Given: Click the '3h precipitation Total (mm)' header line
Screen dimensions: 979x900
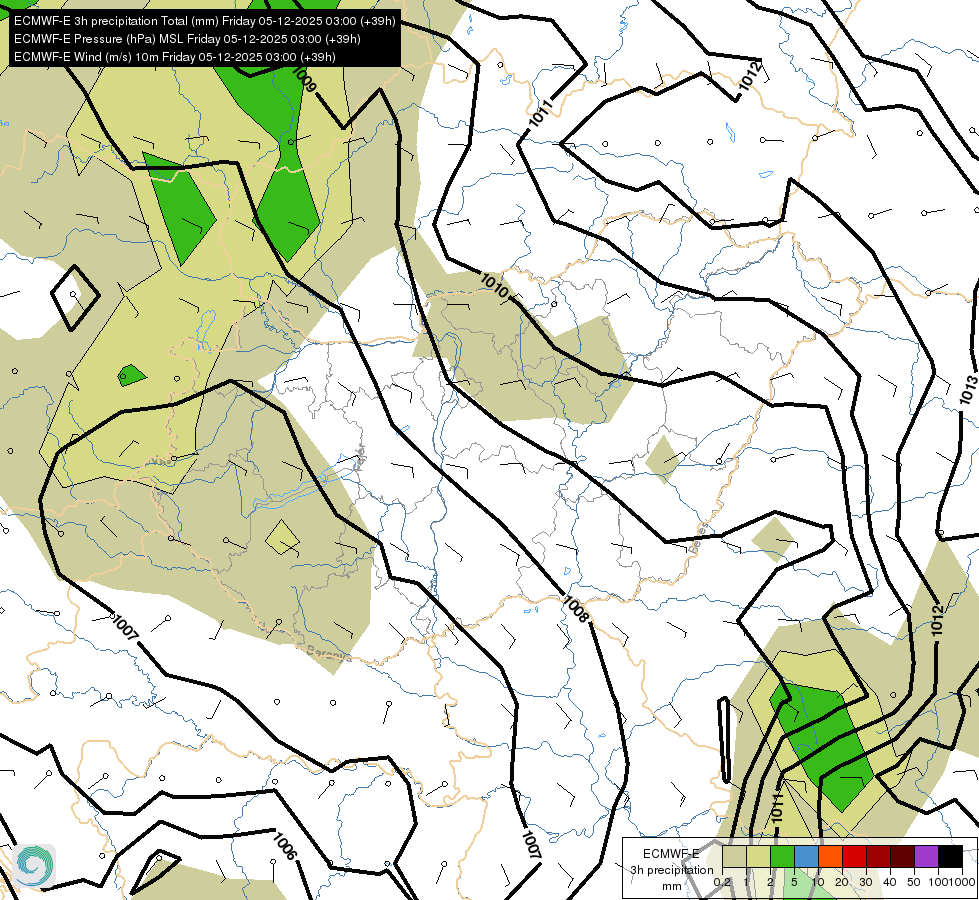Looking at the screenshot, I should (204, 21).
